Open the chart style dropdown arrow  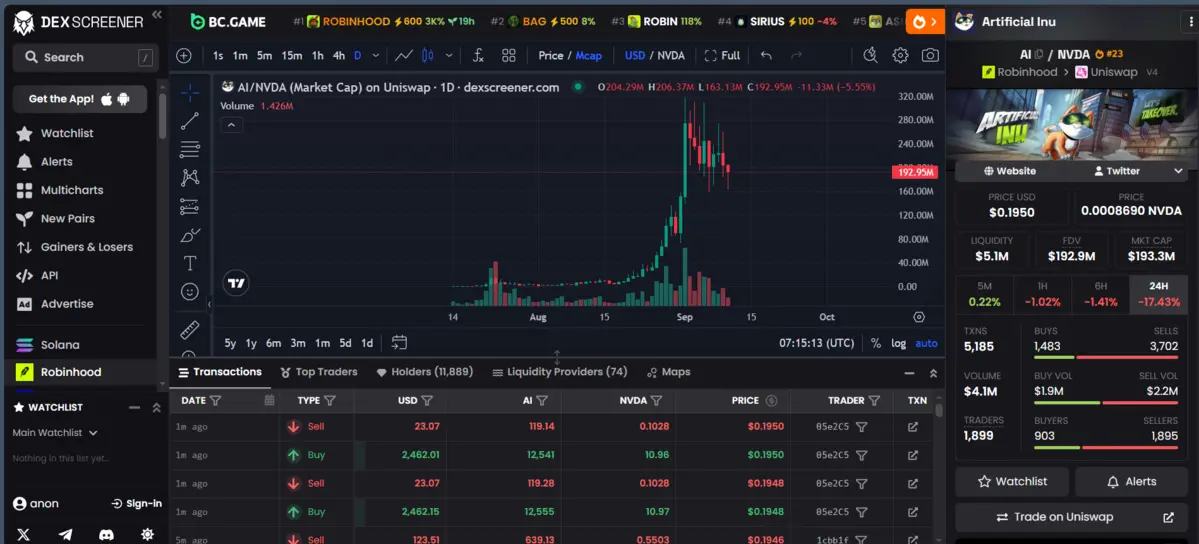449,55
